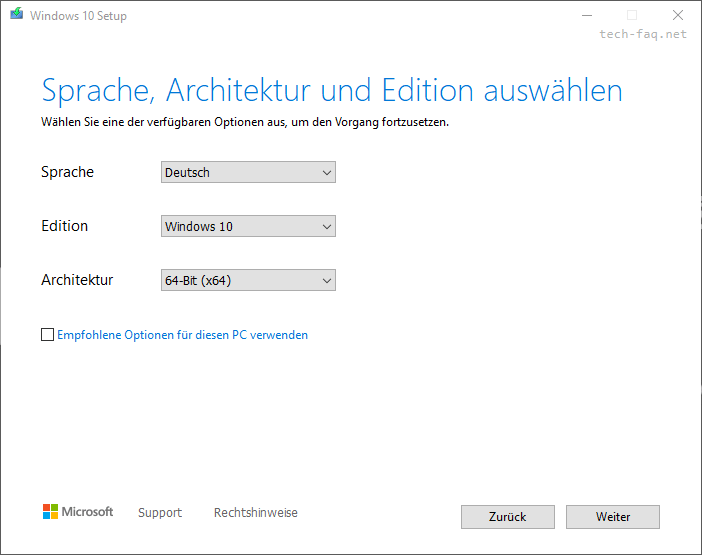Click the 'Architektur' field label

click(77, 280)
